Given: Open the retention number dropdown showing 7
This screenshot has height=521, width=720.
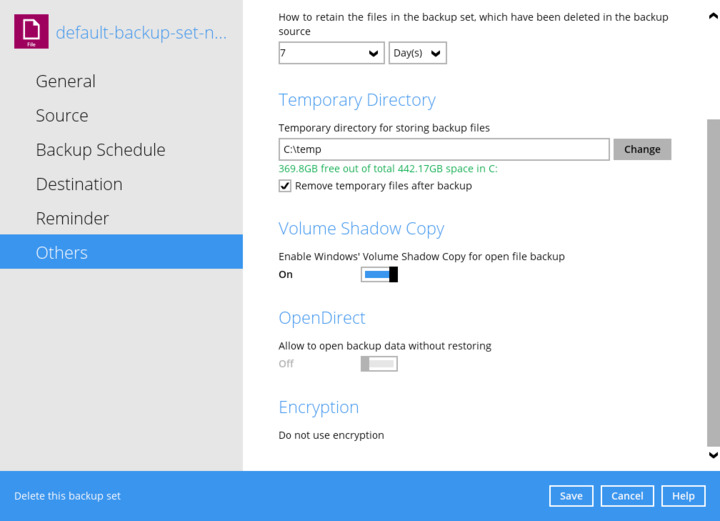Looking at the screenshot, I should coord(331,53).
